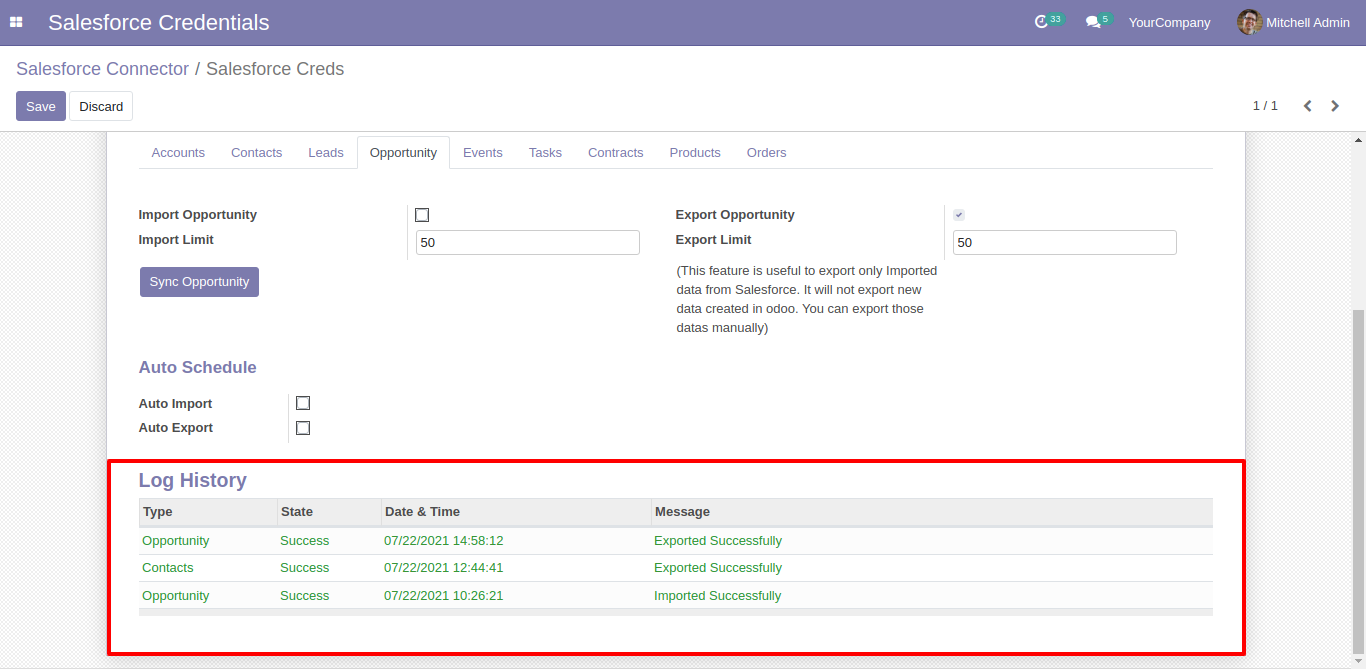Click the Salesforce Credentials app title
1366x669 pixels.
pyautogui.click(x=158, y=22)
